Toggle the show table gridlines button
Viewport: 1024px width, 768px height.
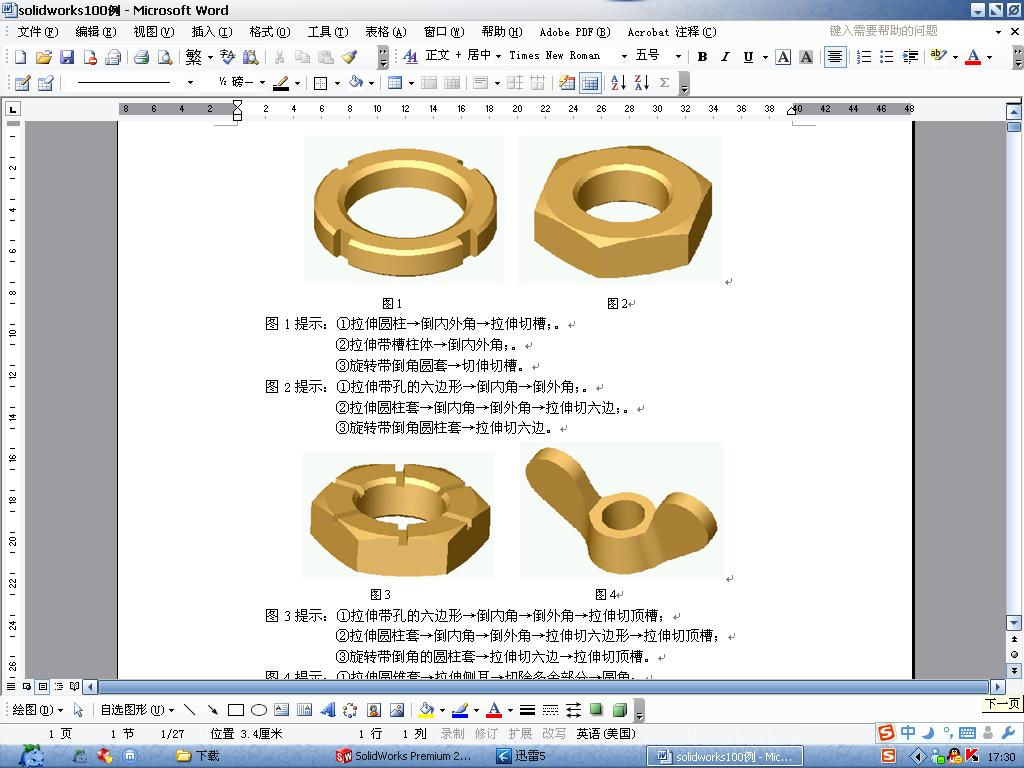[590, 83]
